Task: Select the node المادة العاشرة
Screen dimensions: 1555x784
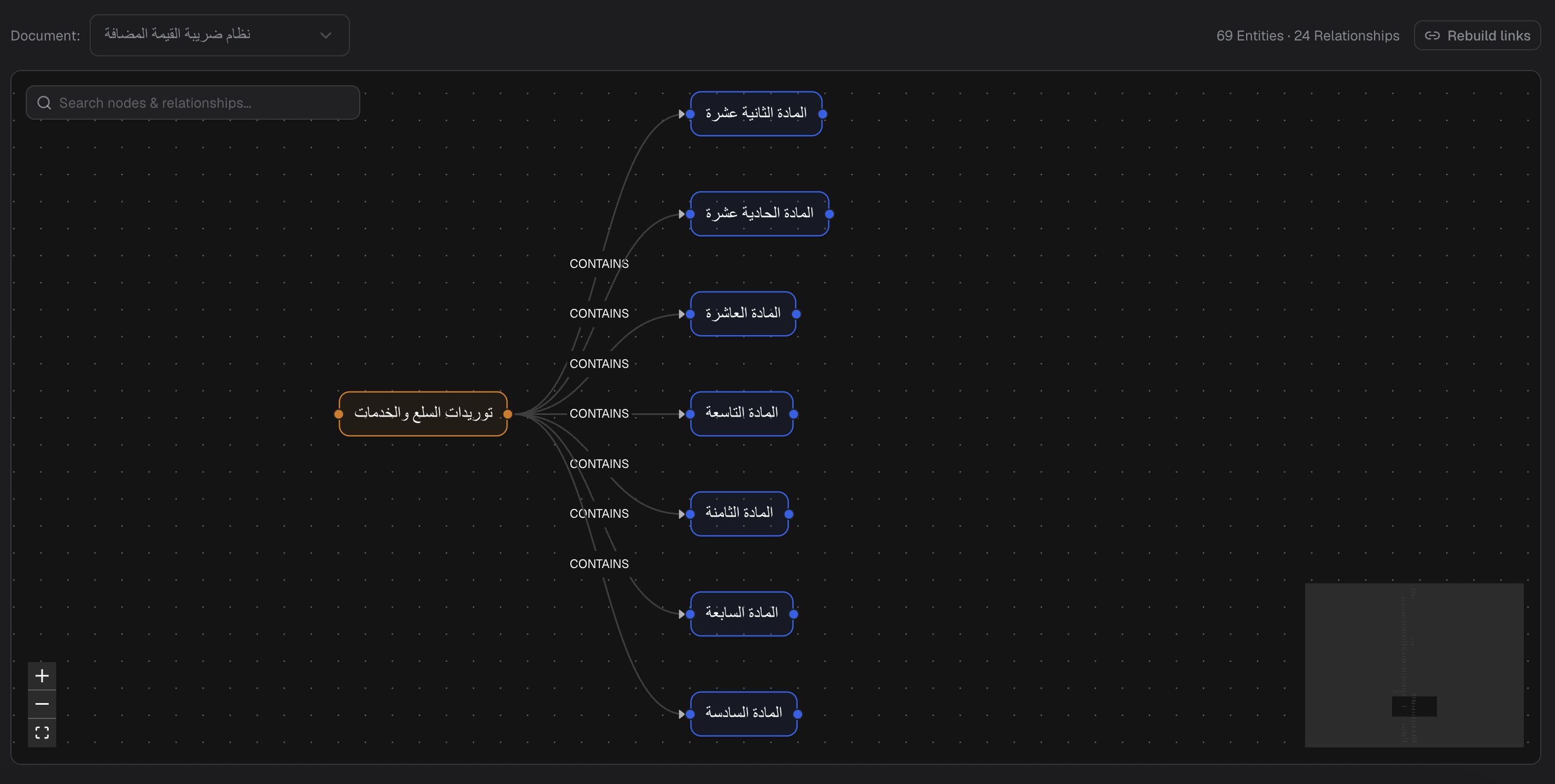Action: click(743, 314)
